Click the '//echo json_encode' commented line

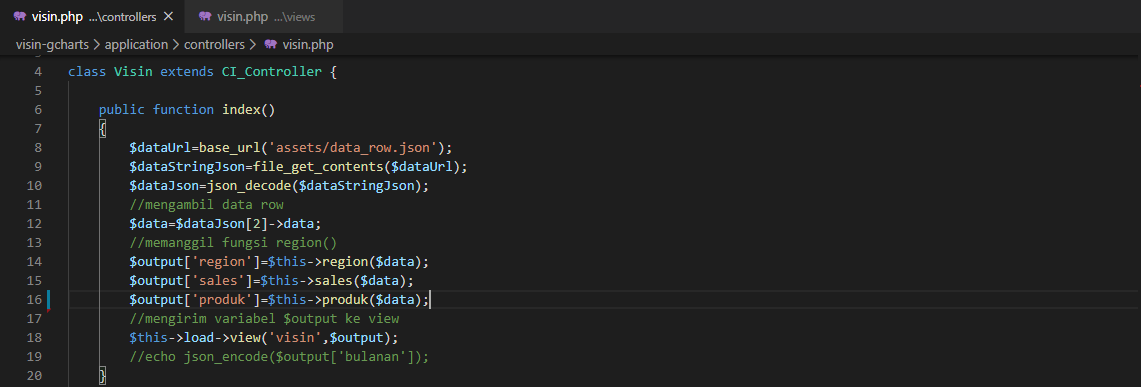click(x=279, y=356)
